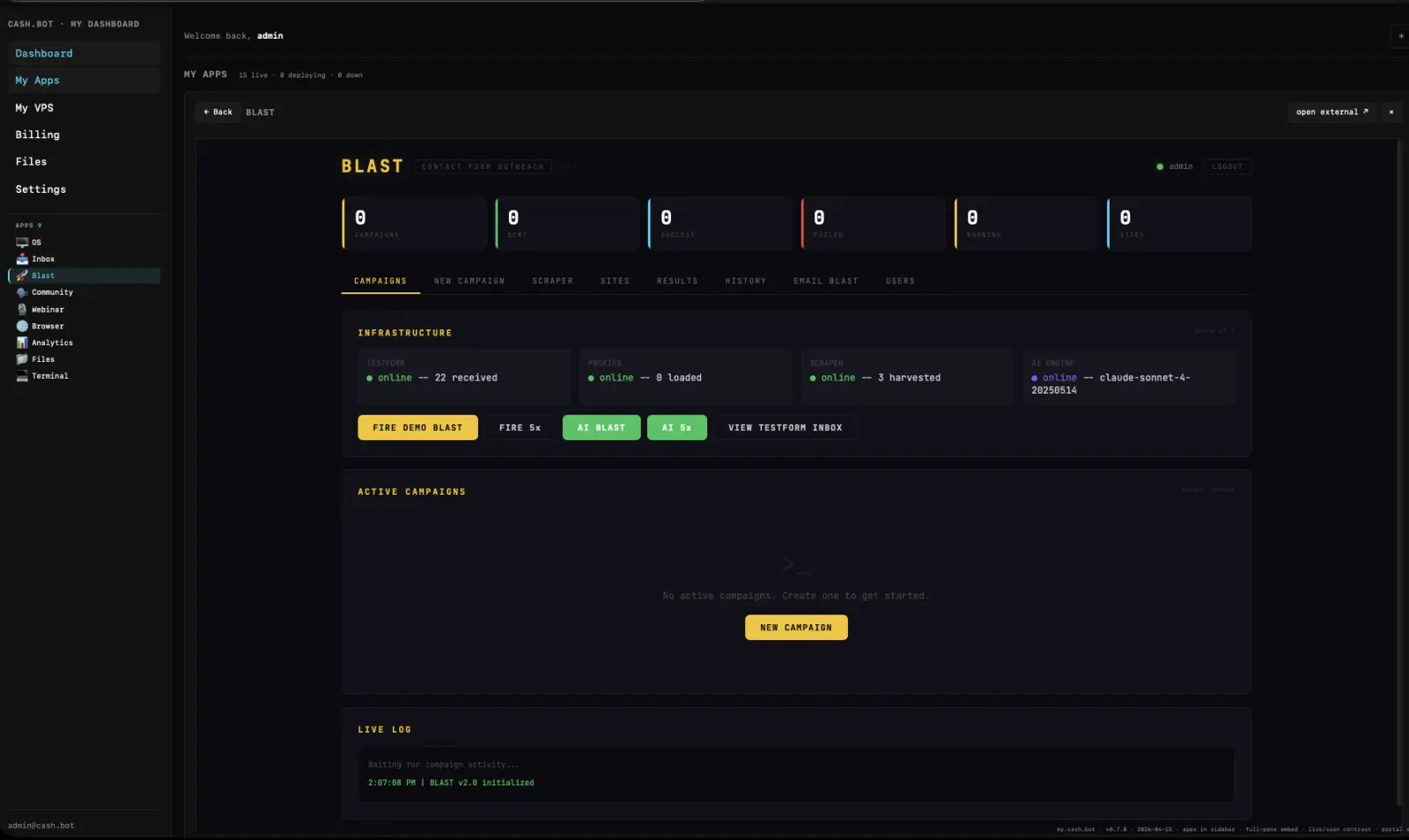Click the Fire Demo Blast button
The height and width of the screenshot is (840, 1409).
coord(417,428)
